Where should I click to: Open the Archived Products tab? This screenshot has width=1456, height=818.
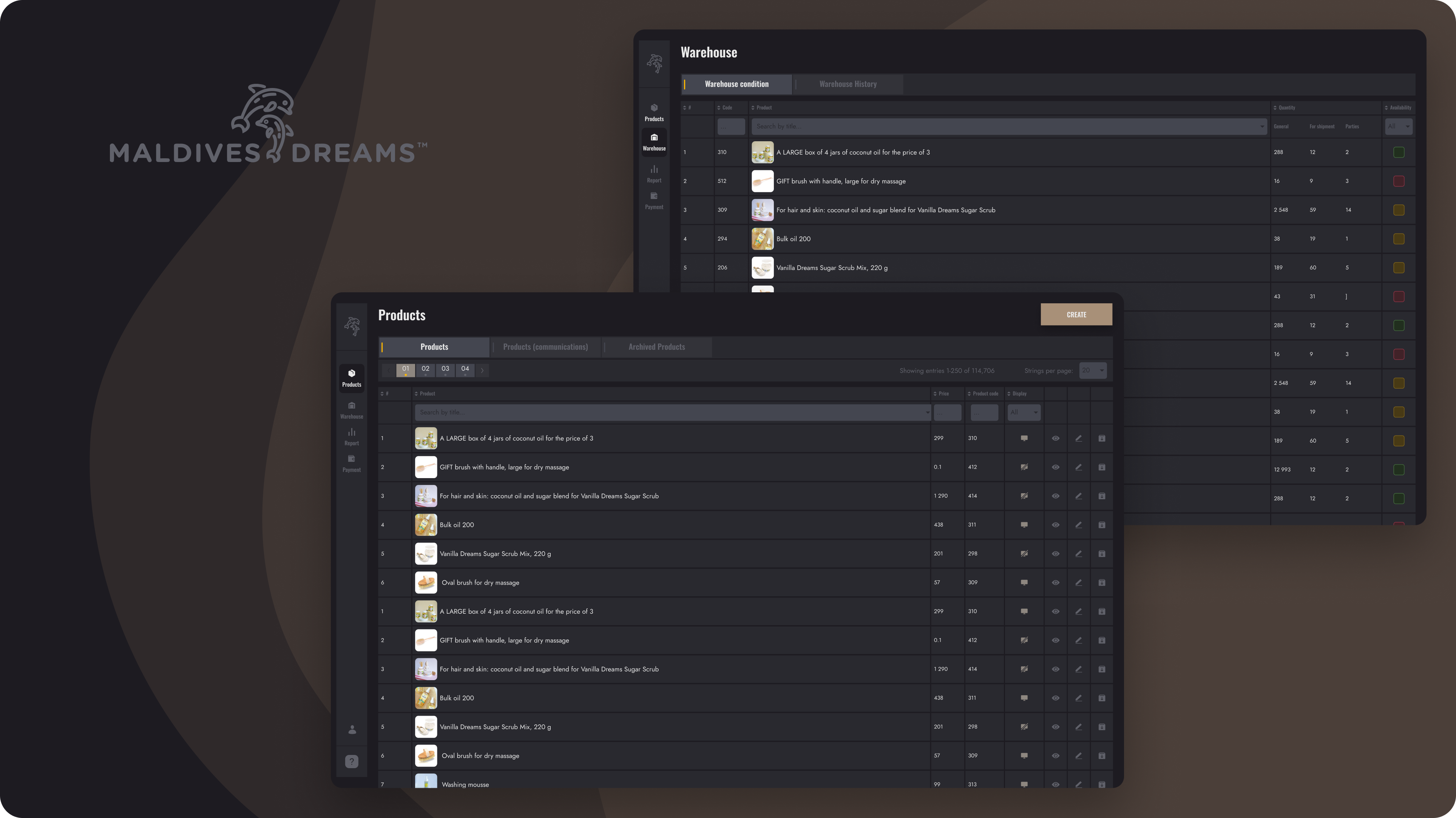[x=656, y=347]
